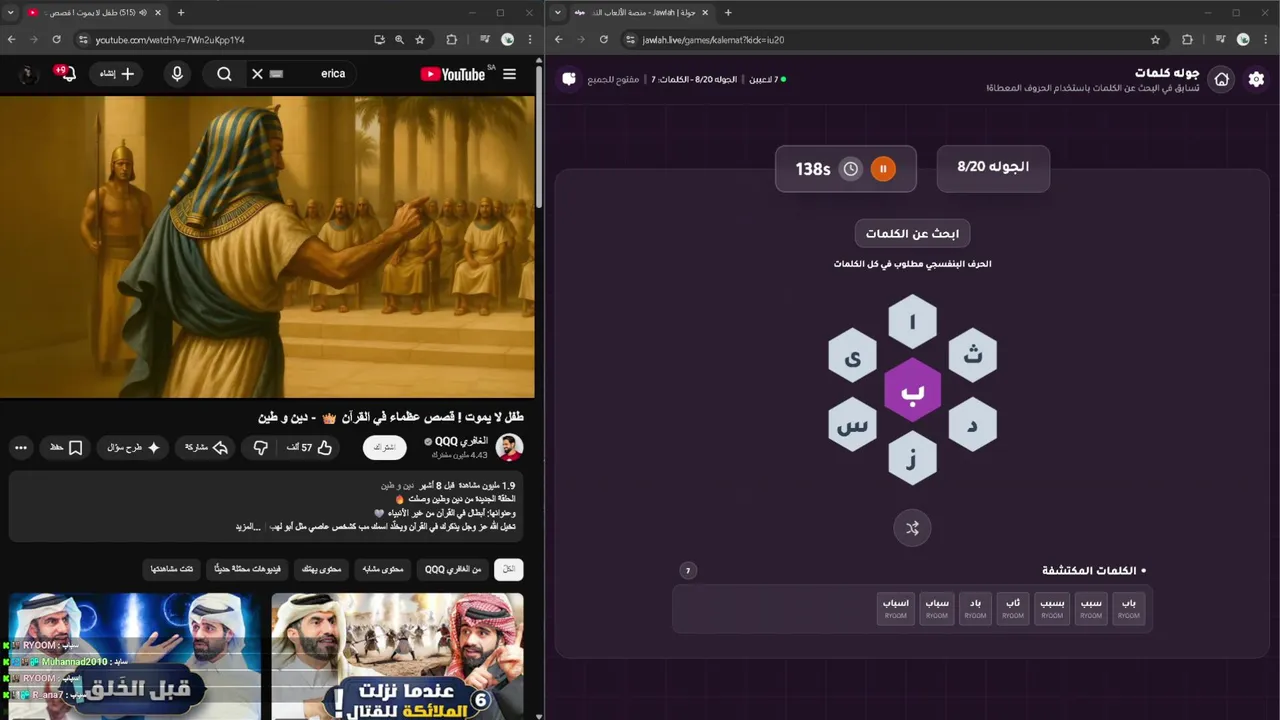Select the letter د hexagon tile
The height and width of the screenshot is (720, 1280).
[972, 425]
